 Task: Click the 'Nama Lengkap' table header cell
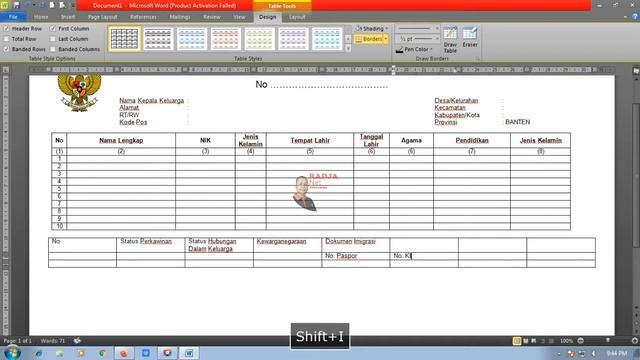121,140
